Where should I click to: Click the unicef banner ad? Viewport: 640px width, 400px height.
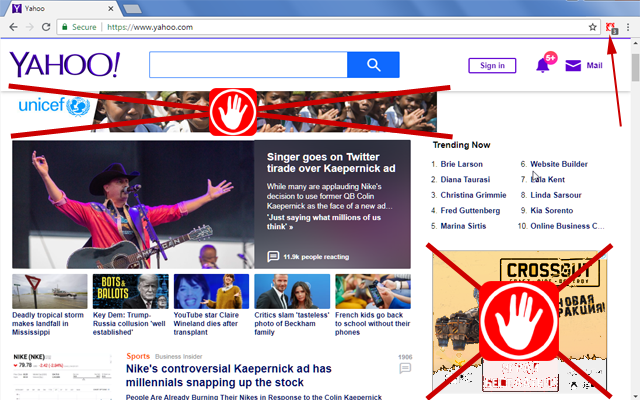[x=224, y=111]
